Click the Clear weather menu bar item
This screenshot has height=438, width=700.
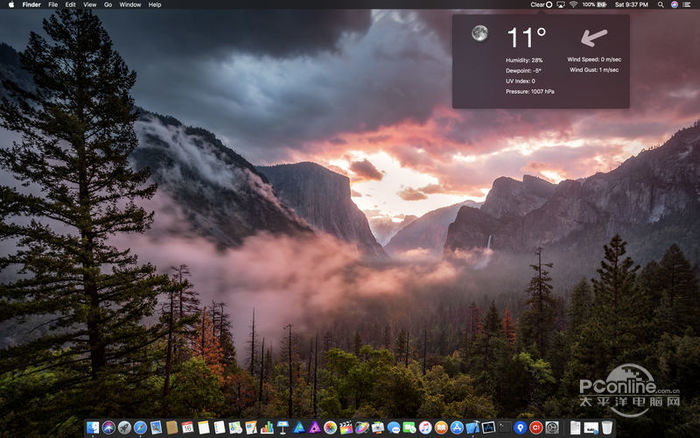point(541,5)
